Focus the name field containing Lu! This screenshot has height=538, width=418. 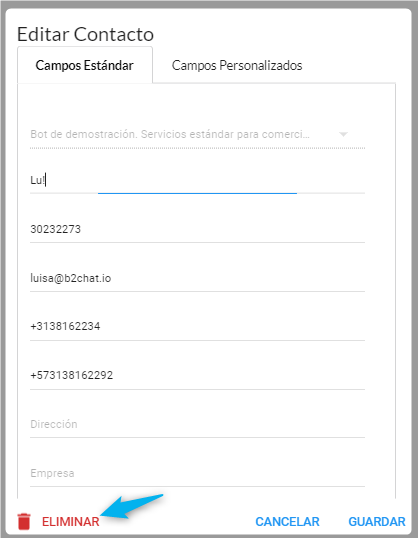(197, 180)
